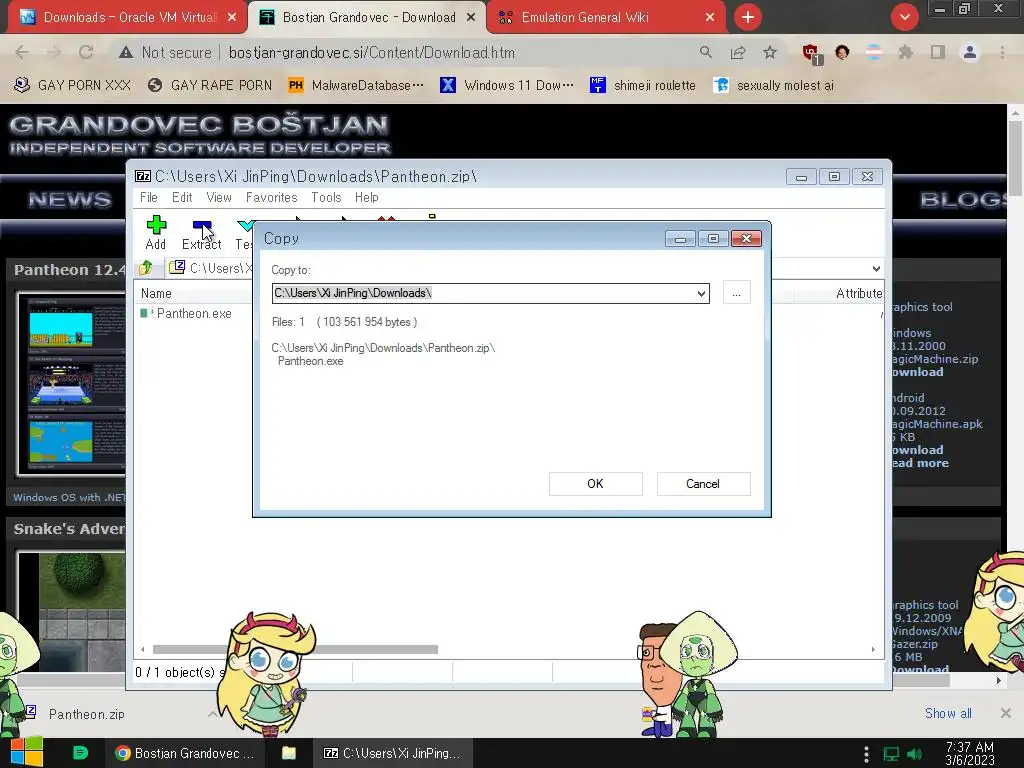
Task: Click Show all downloads
Action: pos(948,713)
